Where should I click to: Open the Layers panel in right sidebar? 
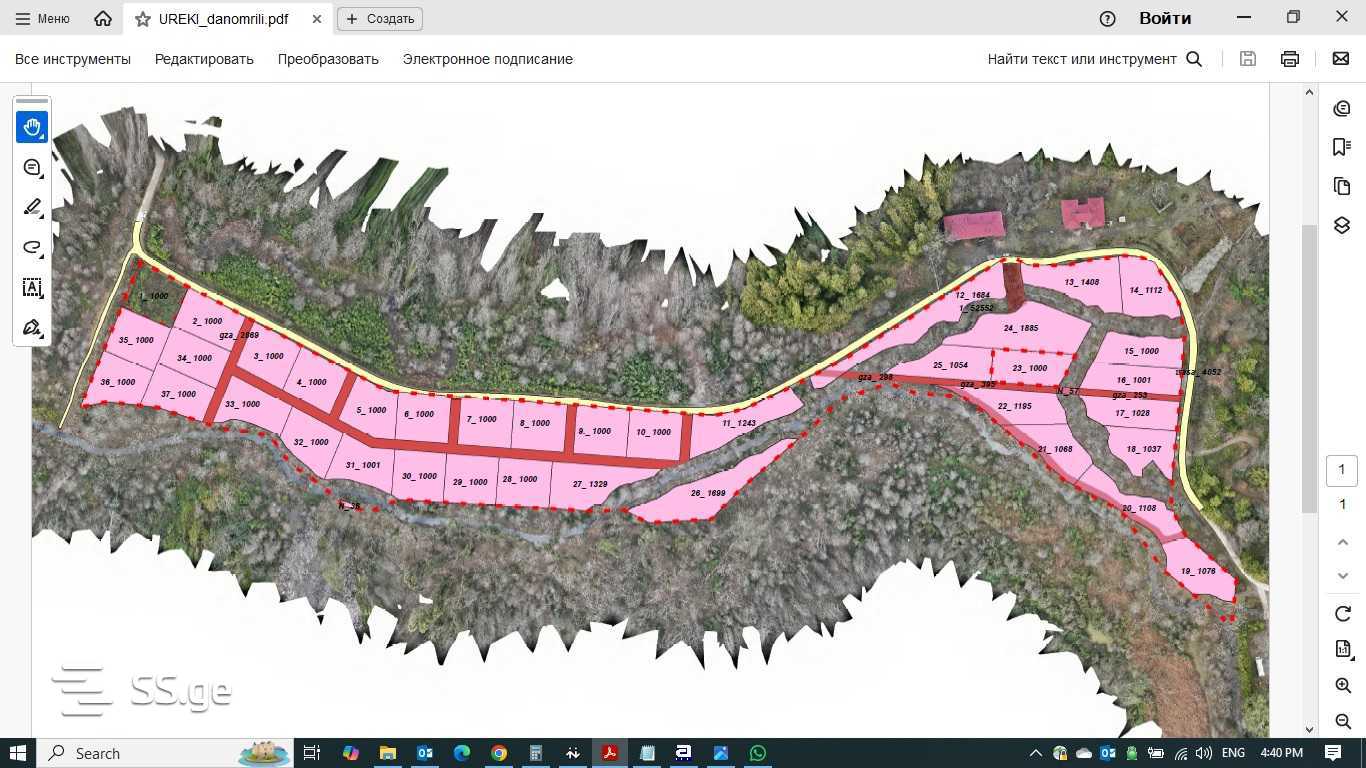(1342, 225)
